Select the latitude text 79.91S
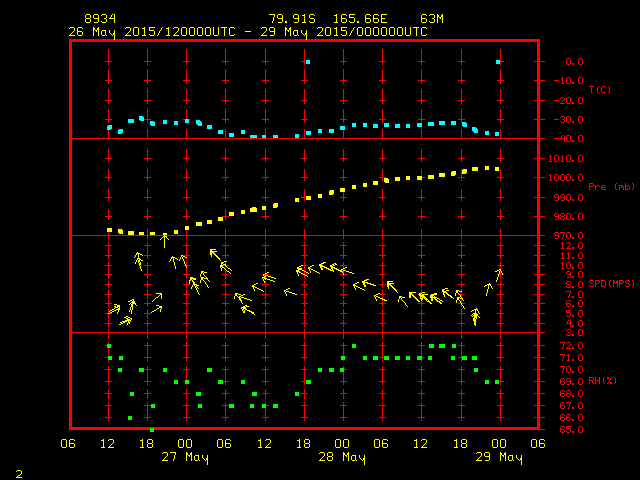 292,19
